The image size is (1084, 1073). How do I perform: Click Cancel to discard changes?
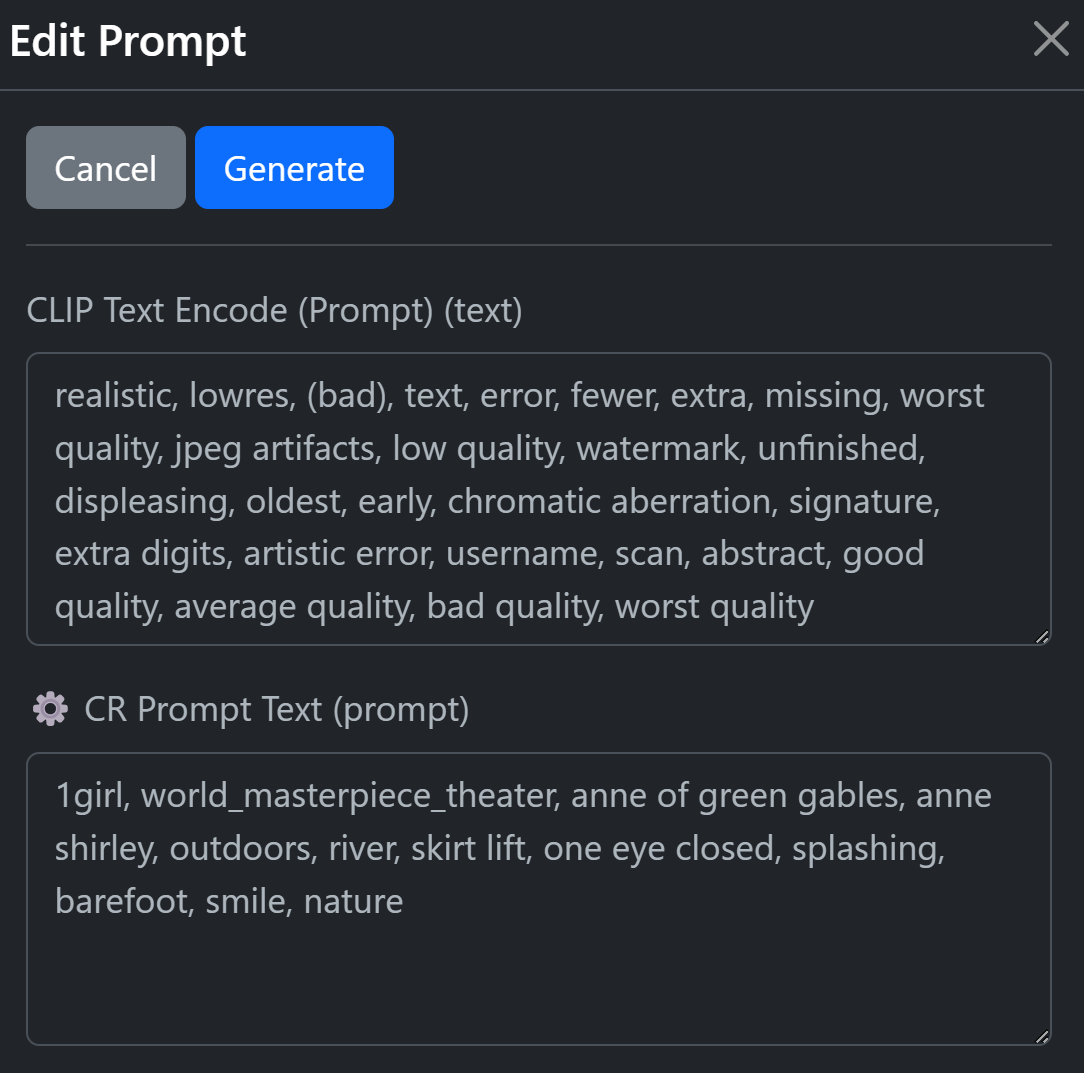point(105,167)
